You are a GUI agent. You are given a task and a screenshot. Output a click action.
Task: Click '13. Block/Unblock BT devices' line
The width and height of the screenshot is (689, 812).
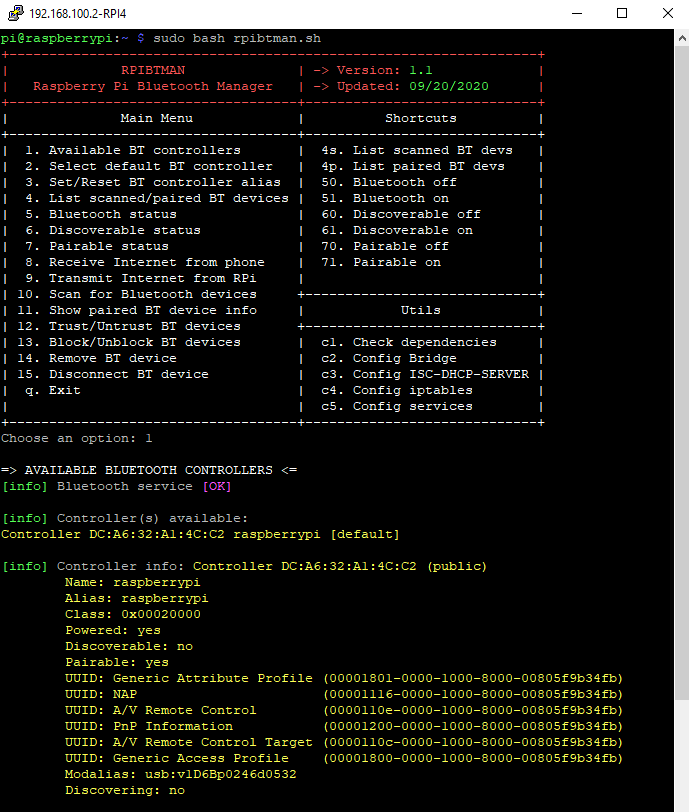click(x=129, y=343)
